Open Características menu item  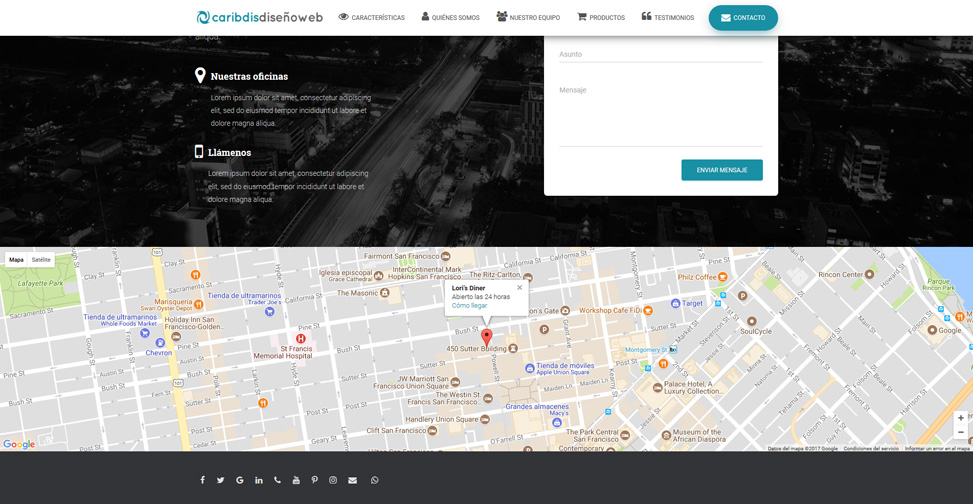click(x=372, y=17)
